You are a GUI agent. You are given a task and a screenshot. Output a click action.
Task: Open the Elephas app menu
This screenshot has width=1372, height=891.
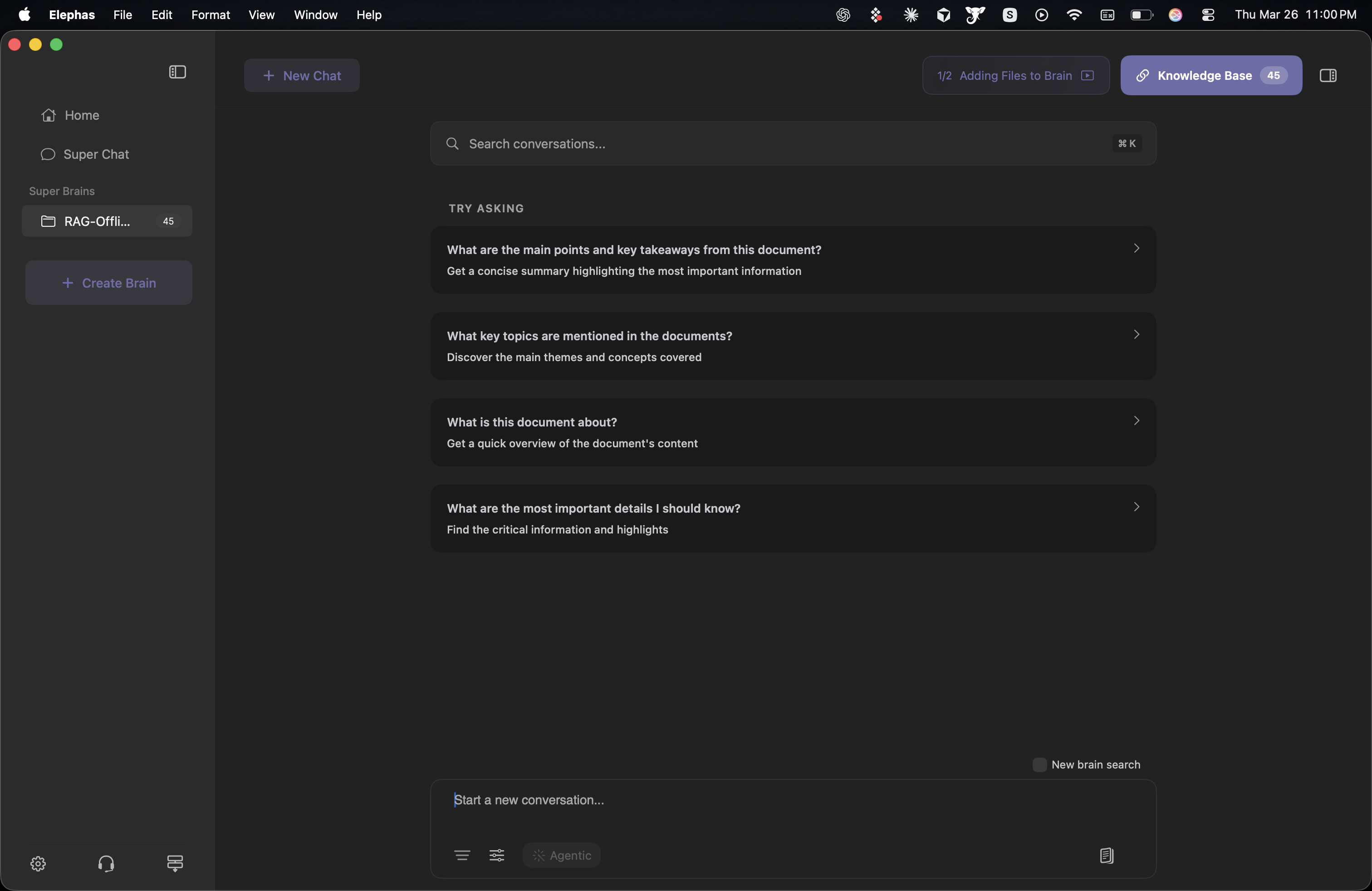click(72, 15)
